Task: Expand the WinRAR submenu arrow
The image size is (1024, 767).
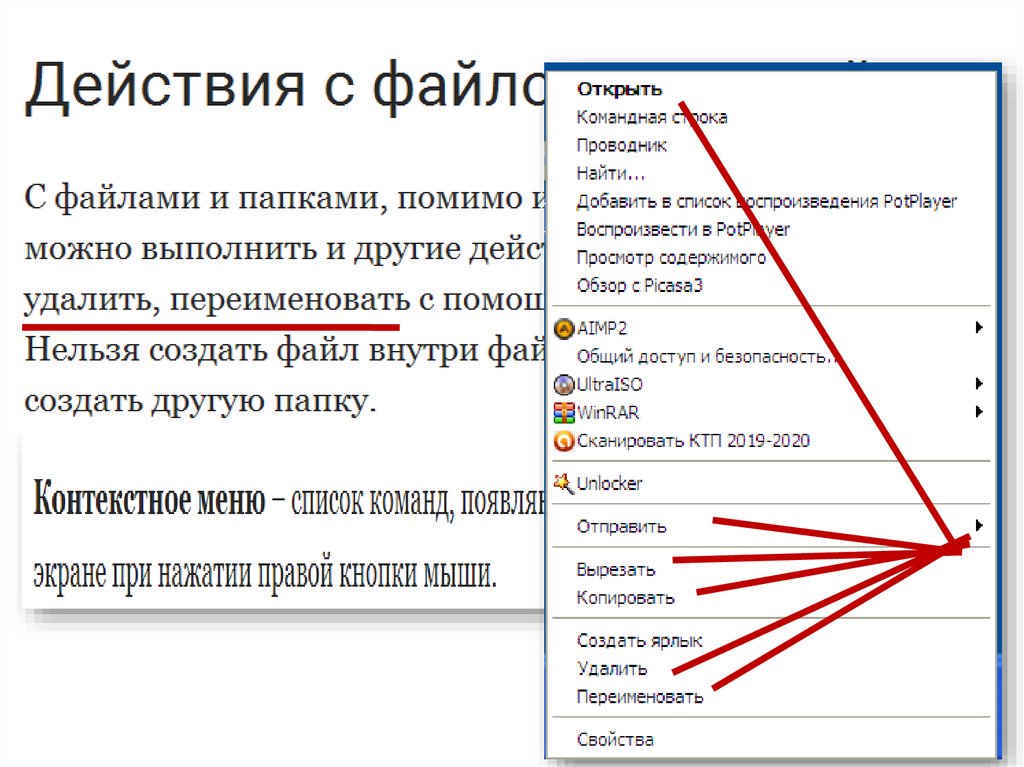Action: [978, 412]
